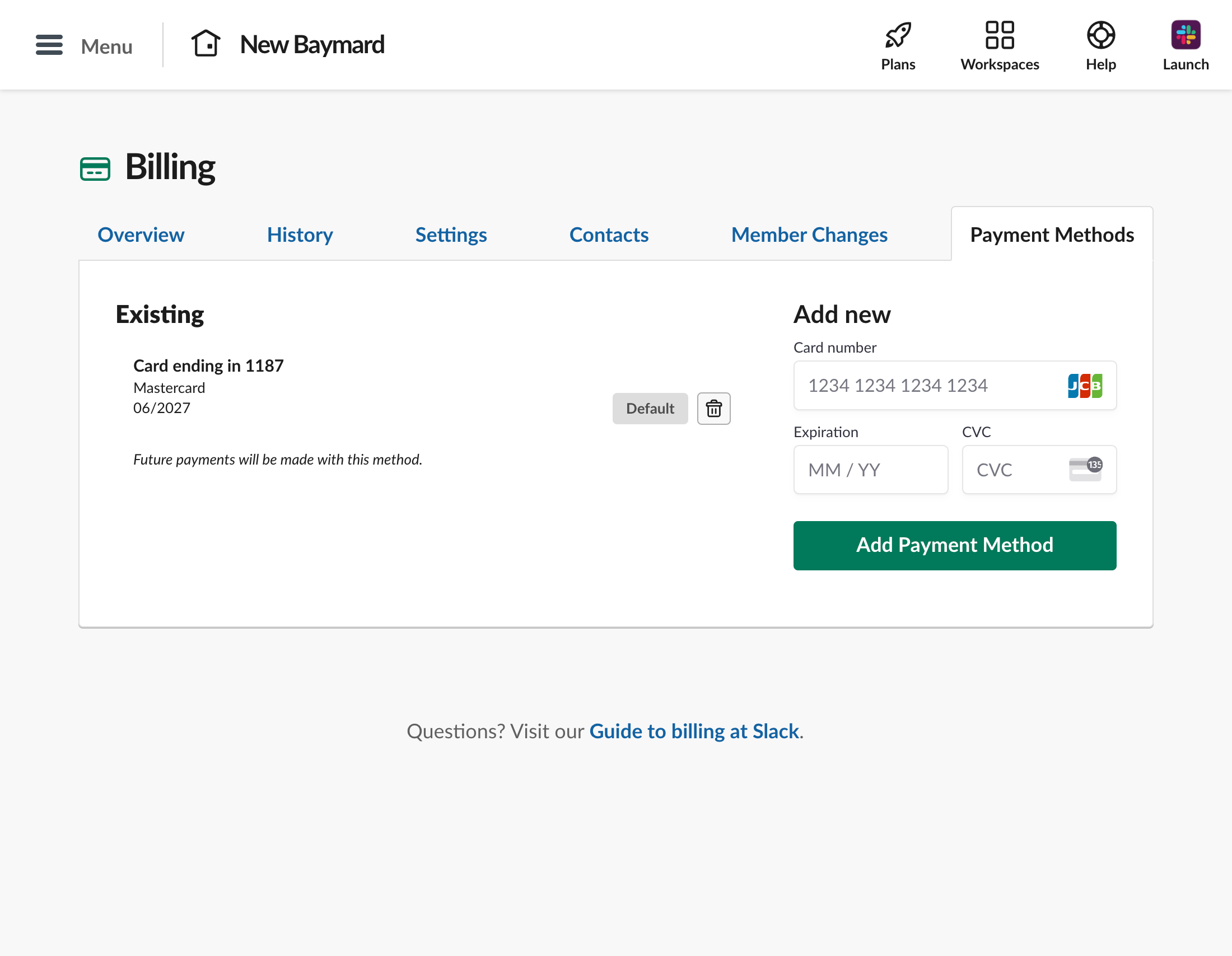Click the Add Payment Method button
This screenshot has height=956, width=1232.
pos(954,545)
